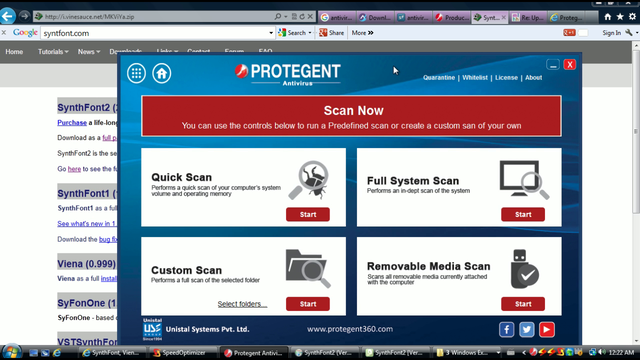Start the Removable Media Scan
Screen dimensions: 640x360
click(523, 304)
